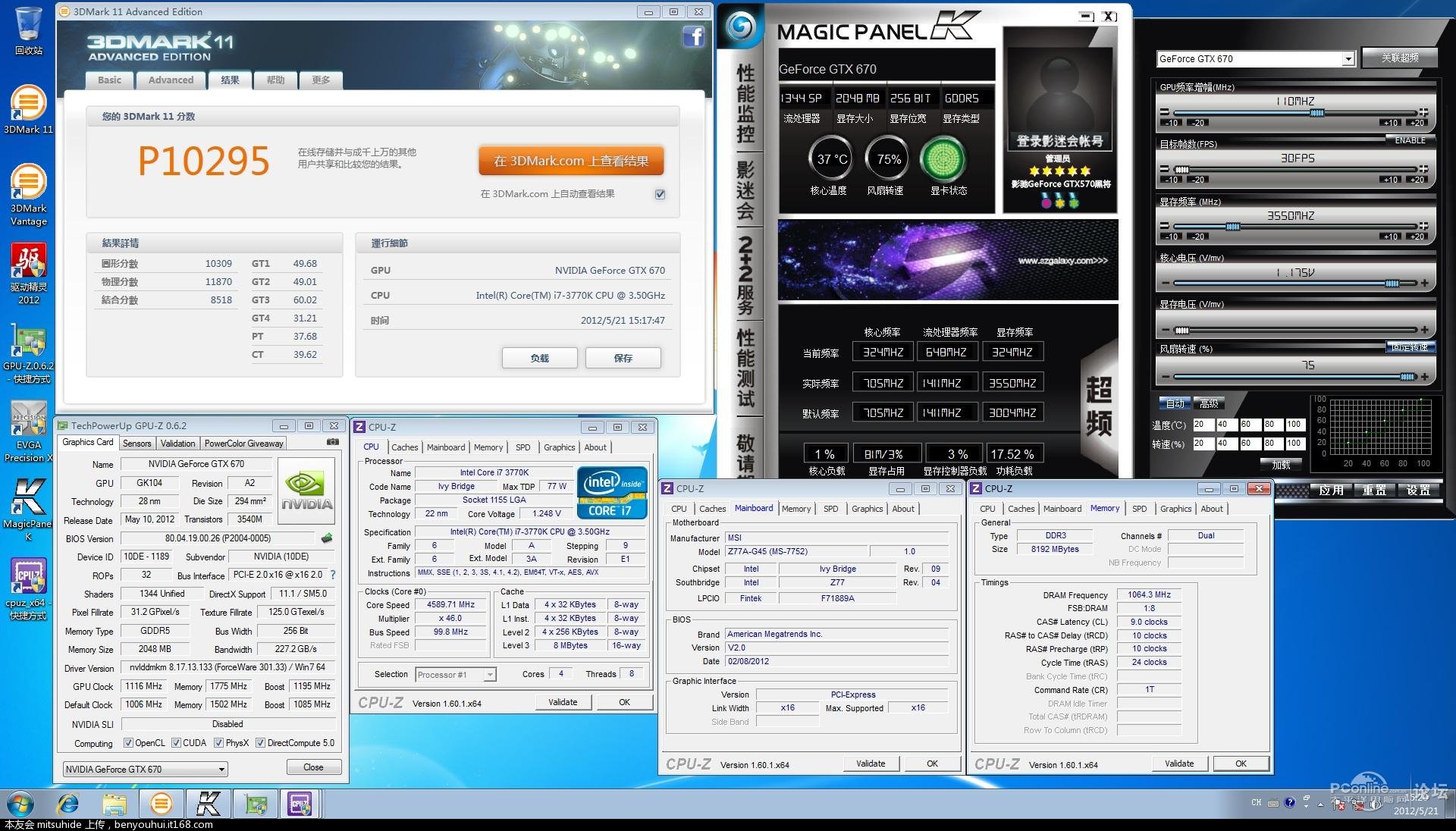Screen dimensions: 1456x831
Task: Click the 负载 load button in 3DMark
Action: tap(539, 358)
